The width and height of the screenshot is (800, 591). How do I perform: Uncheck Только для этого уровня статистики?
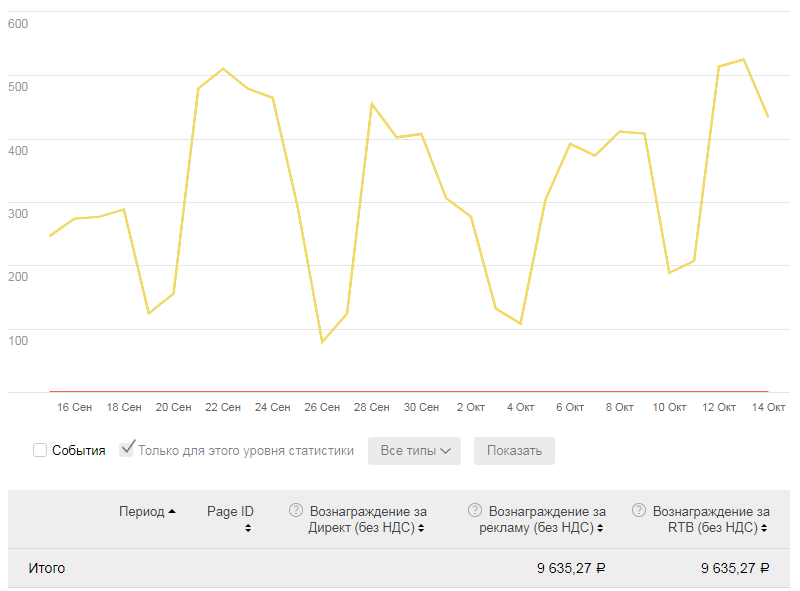pyautogui.click(x=126, y=449)
